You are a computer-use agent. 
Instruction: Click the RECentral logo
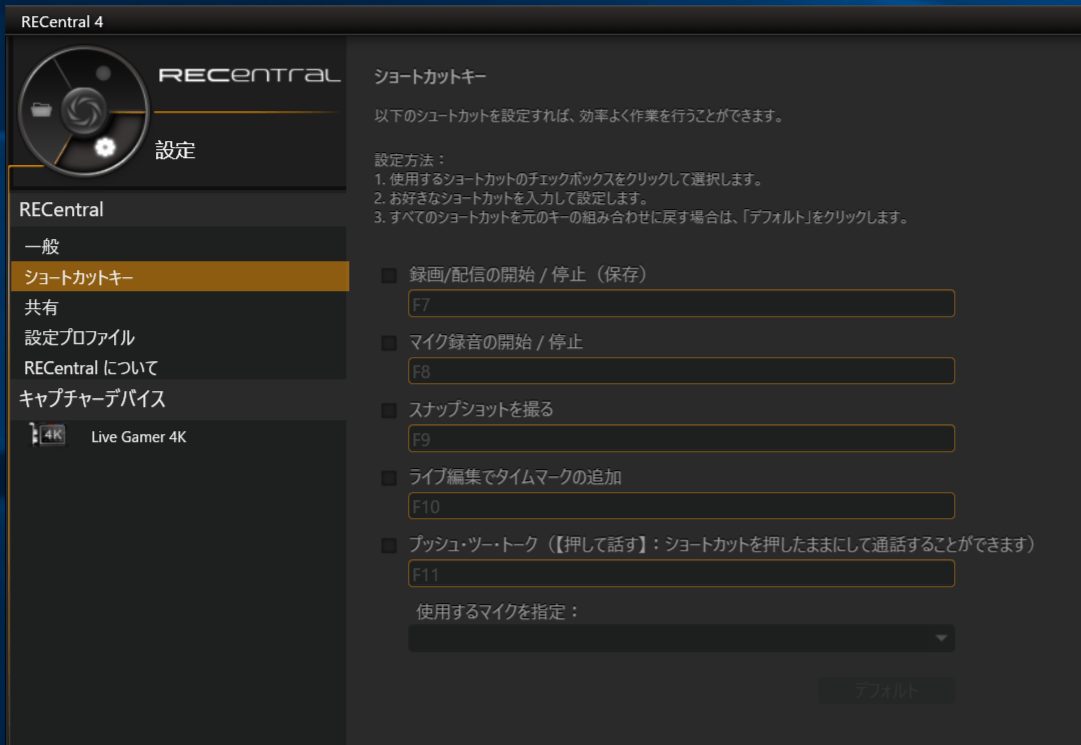(x=249, y=76)
